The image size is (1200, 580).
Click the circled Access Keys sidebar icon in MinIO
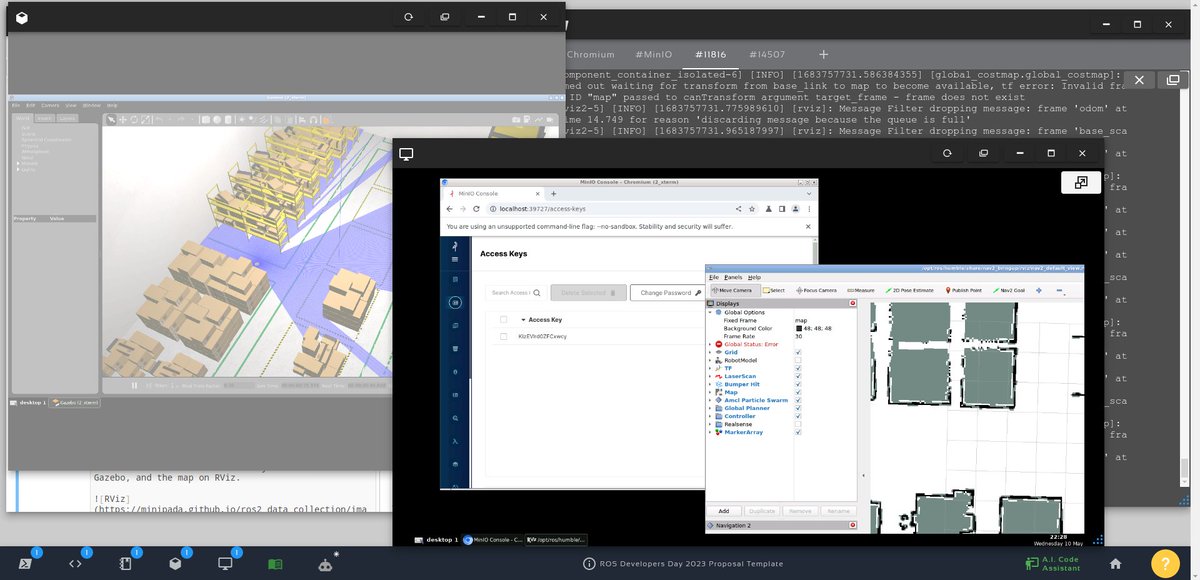click(455, 302)
